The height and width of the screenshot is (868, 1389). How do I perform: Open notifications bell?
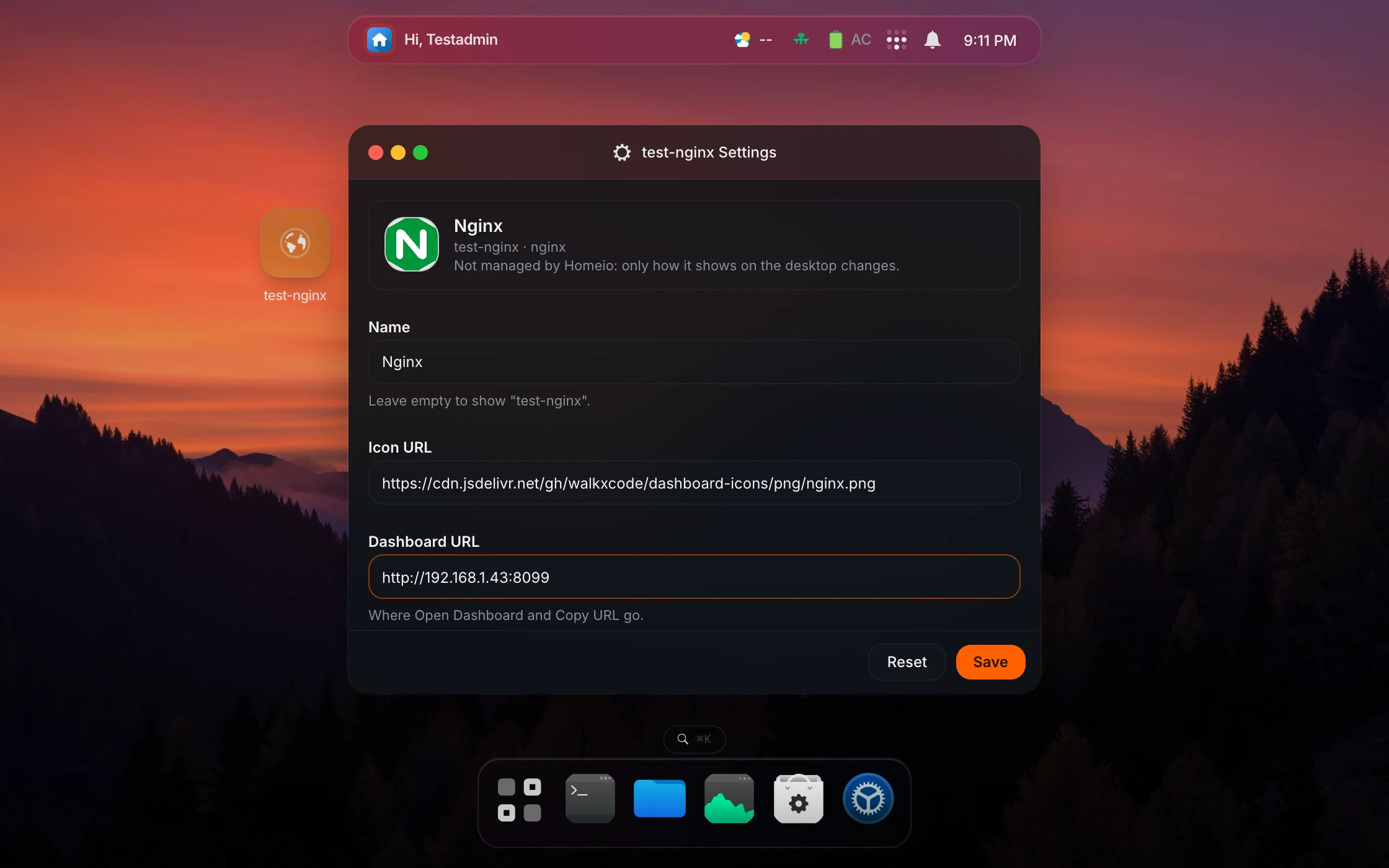932,40
